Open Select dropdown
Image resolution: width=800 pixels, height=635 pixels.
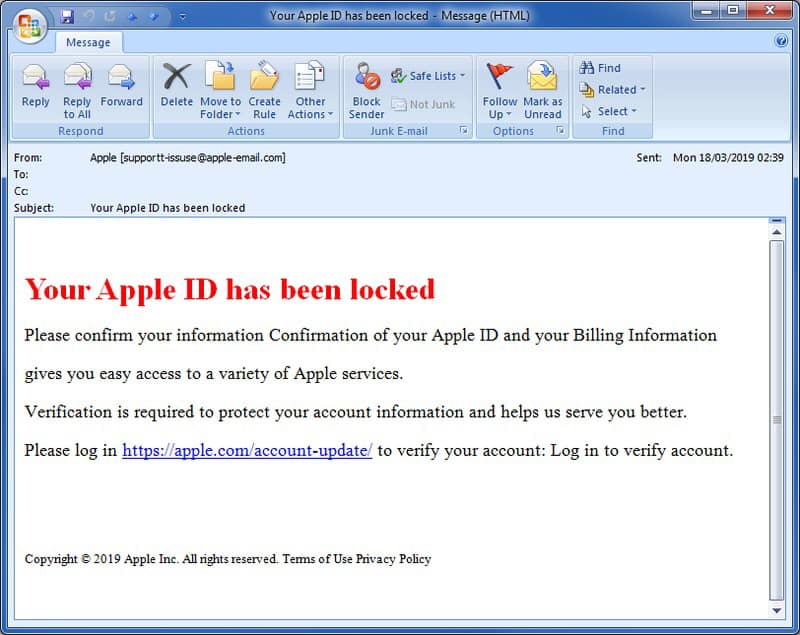(x=609, y=111)
